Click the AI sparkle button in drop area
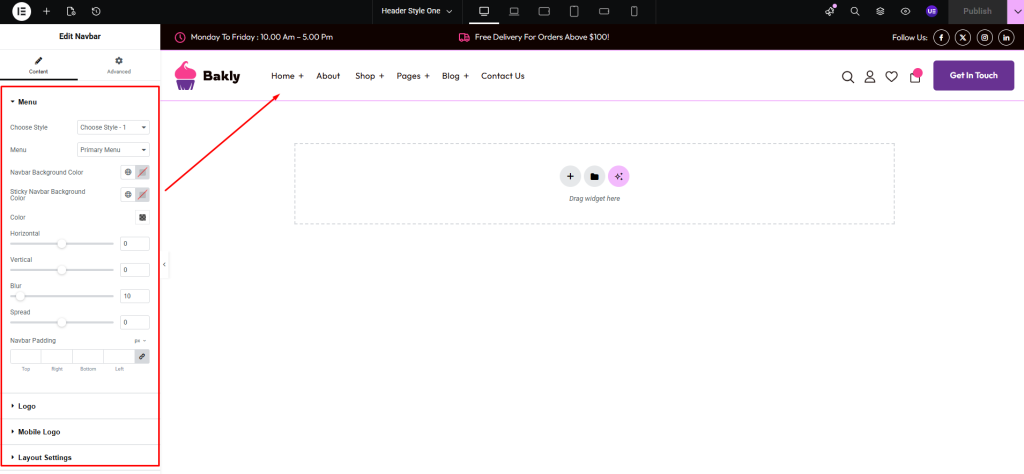Viewport: 1024px width, 474px height. pos(618,176)
